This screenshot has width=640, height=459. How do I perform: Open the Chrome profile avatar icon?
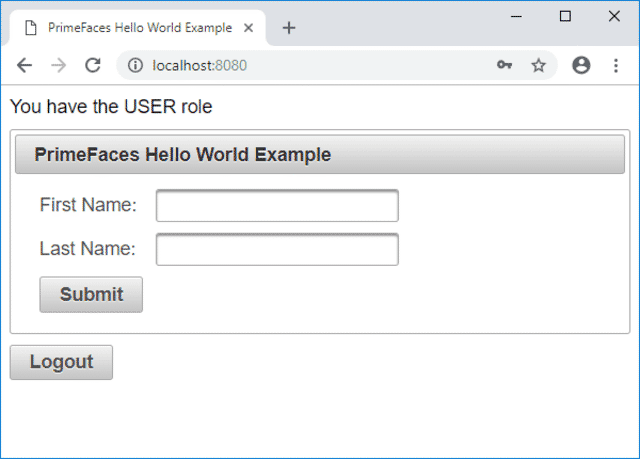[581, 65]
